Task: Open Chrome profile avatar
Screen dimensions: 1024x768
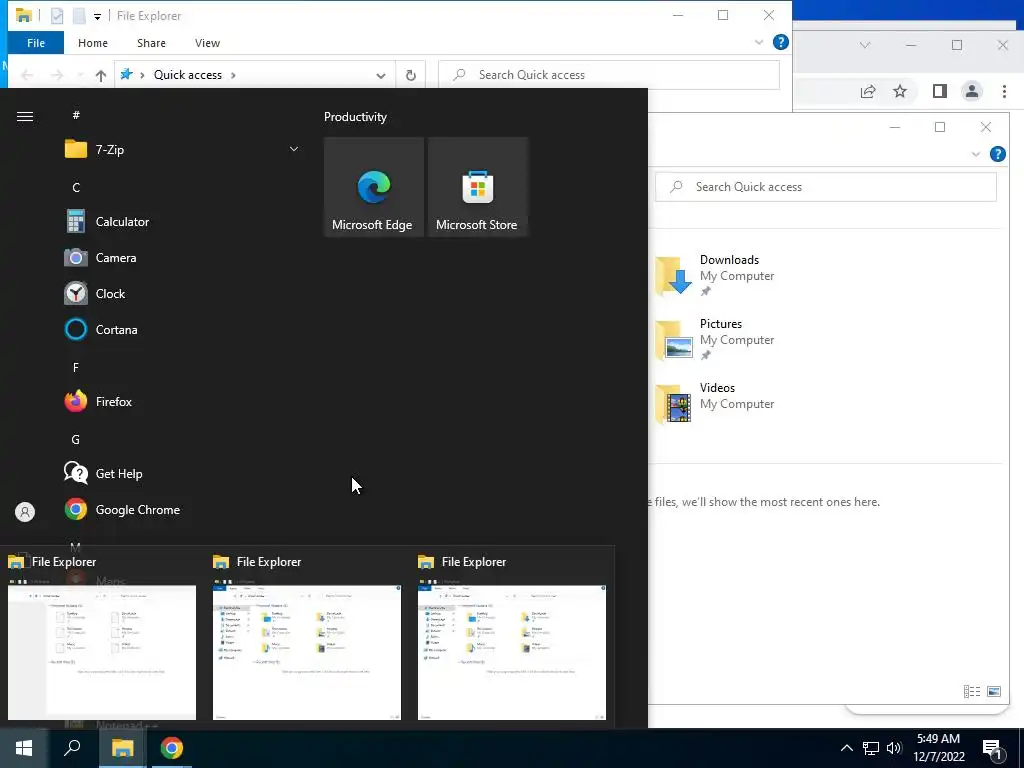Action: point(972,91)
